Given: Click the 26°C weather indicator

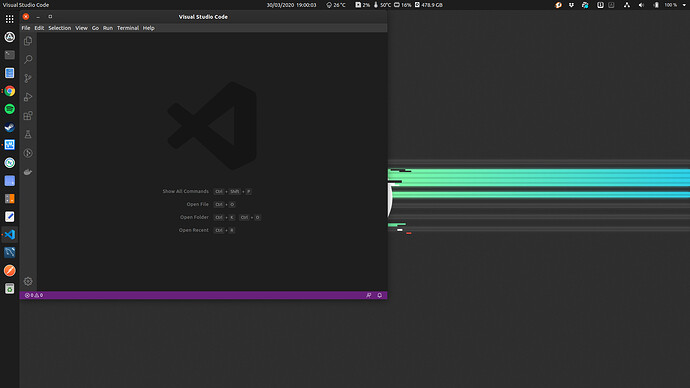Looking at the screenshot, I should tap(336, 5).
